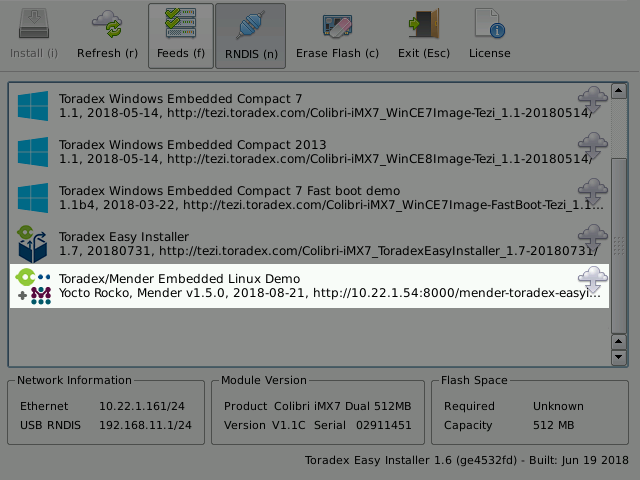The image size is (640, 480).
Task: Toggle the RNDIS (n) button
Action: click(x=251, y=36)
